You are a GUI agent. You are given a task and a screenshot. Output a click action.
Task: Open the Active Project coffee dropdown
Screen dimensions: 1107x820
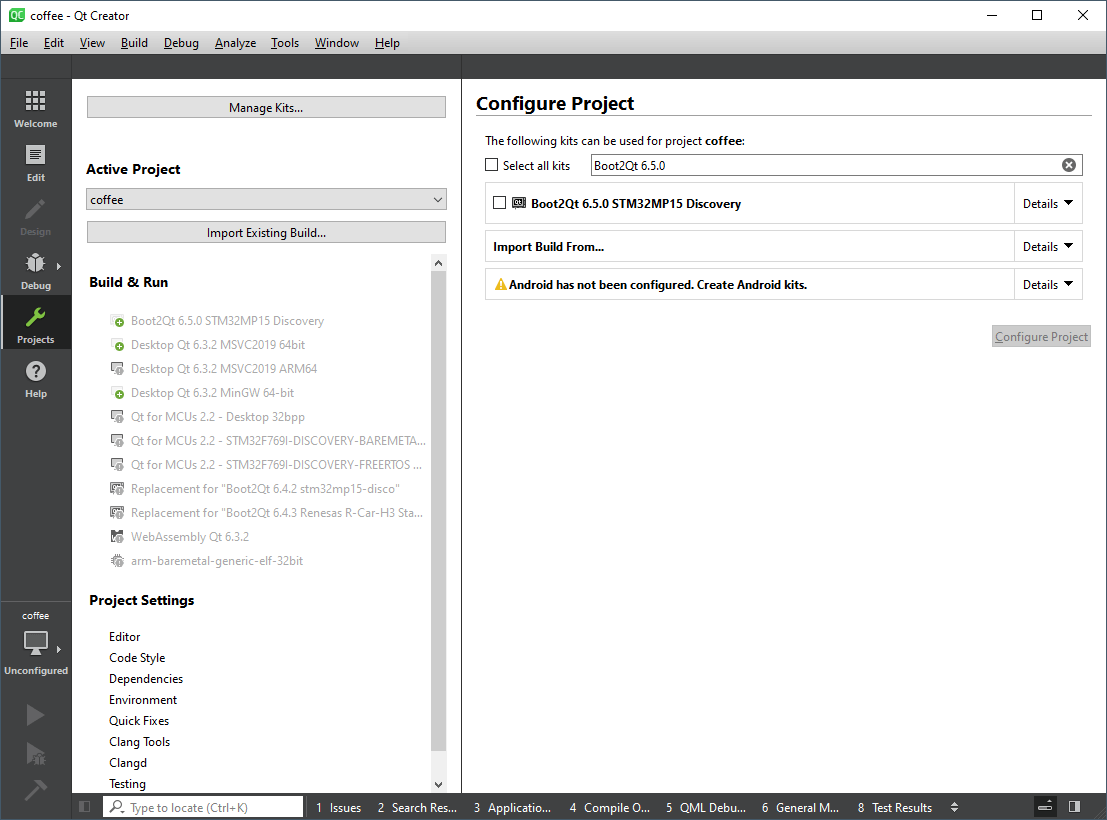coord(266,200)
